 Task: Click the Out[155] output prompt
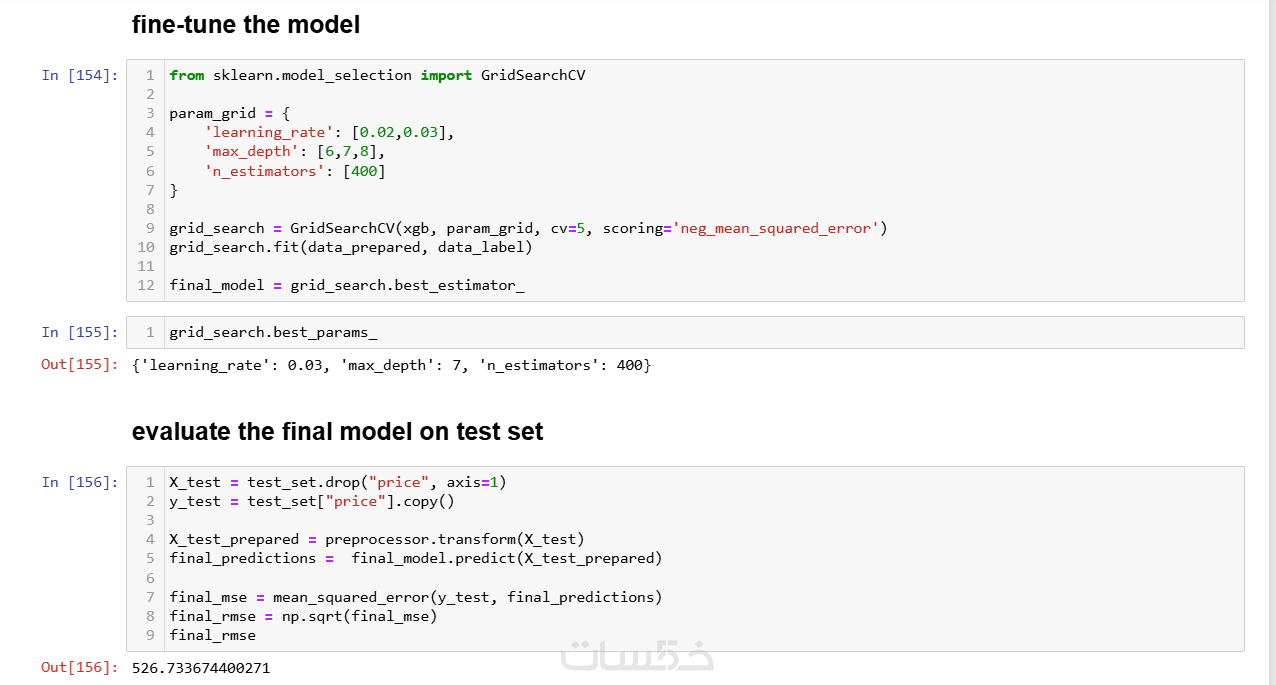[x=79, y=365]
